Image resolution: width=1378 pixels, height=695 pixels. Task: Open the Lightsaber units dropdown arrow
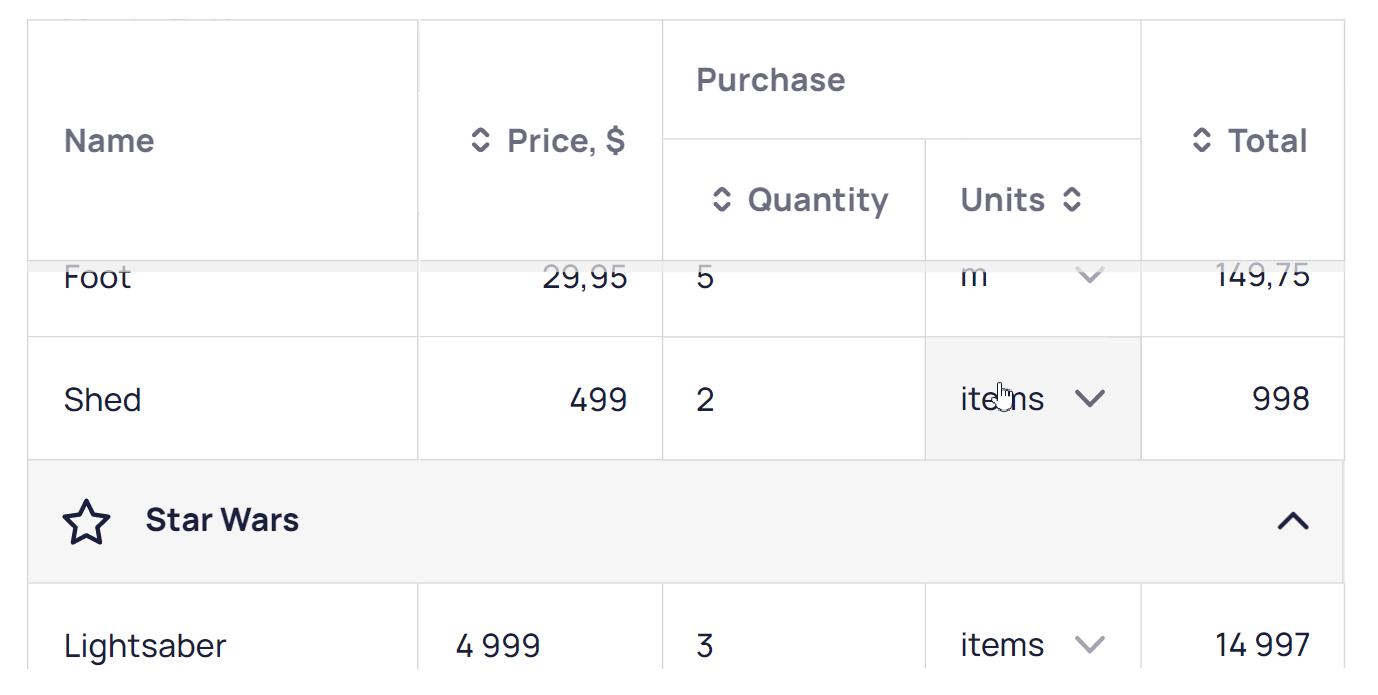pyautogui.click(x=1089, y=645)
